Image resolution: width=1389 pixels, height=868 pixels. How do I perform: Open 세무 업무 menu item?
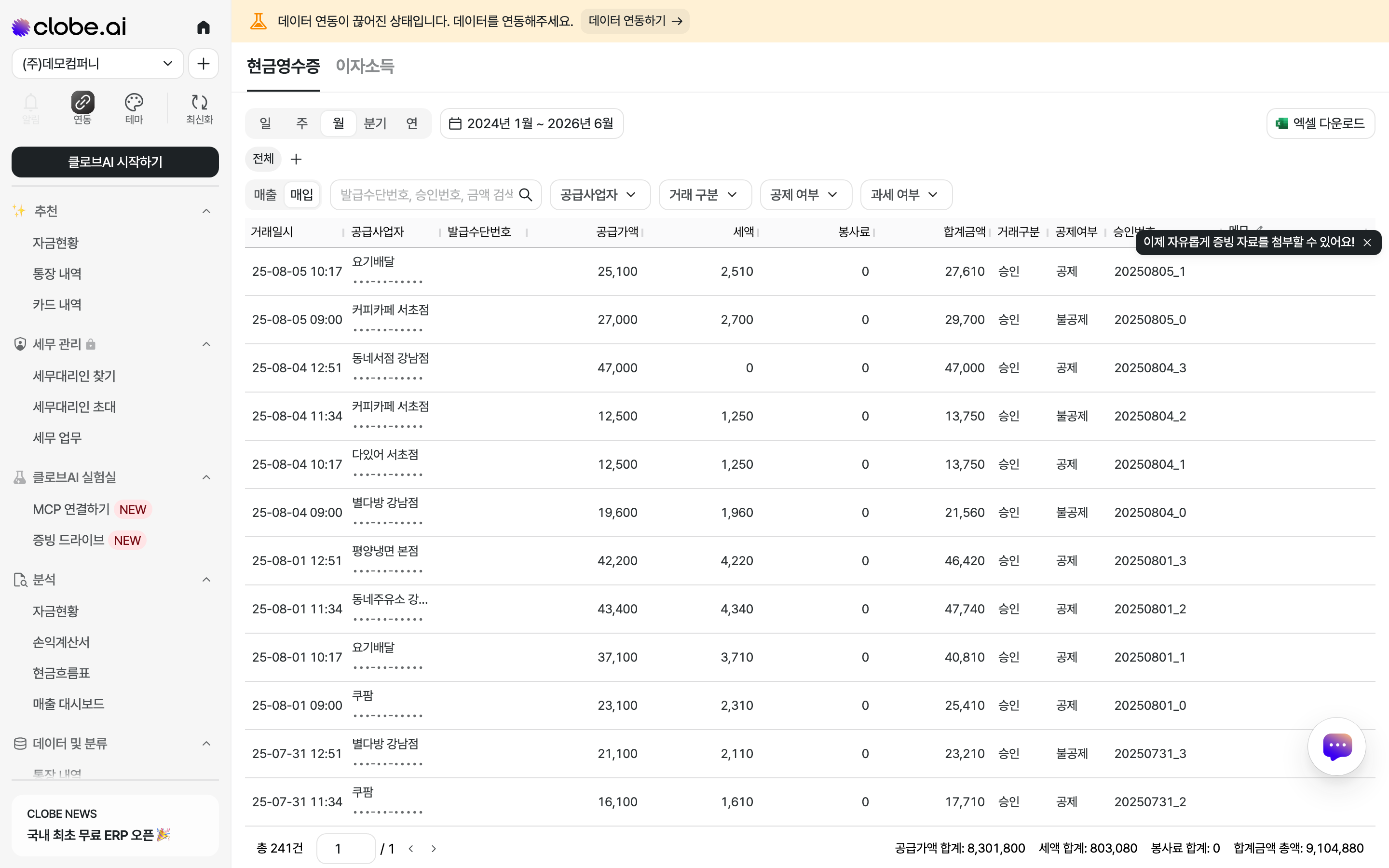(57, 438)
